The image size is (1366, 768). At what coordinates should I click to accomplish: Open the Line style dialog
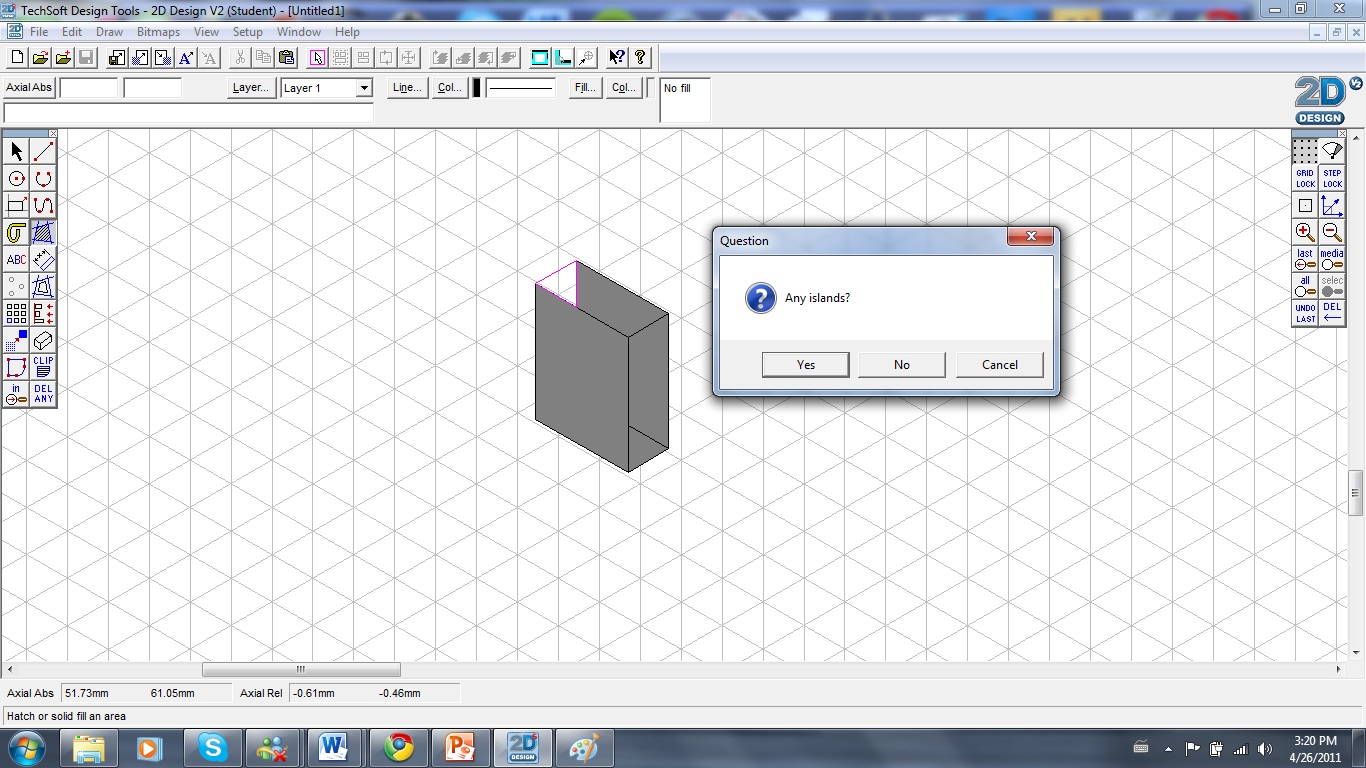coord(405,88)
